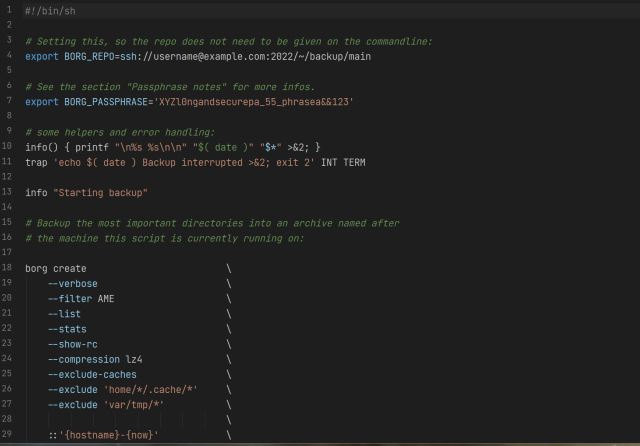Click line number 18 in the gutter
This screenshot has height=446, width=640.
[x=7, y=269]
